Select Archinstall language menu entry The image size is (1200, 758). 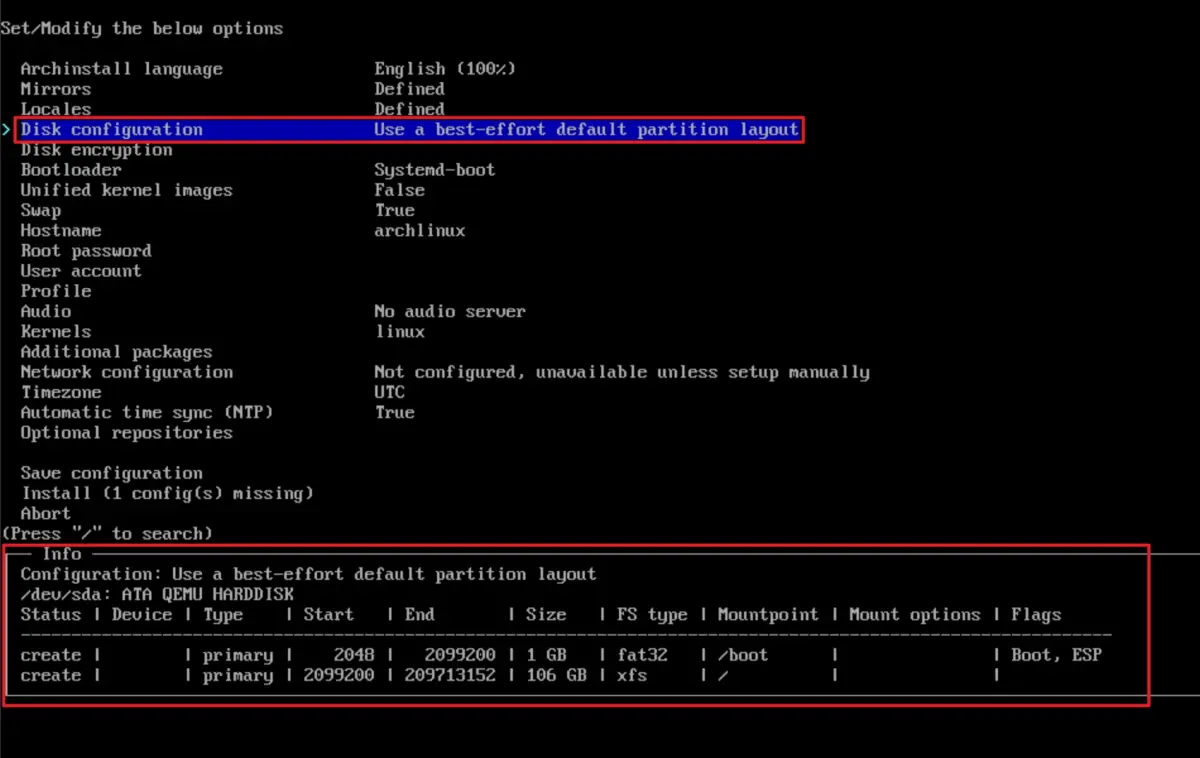point(121,69)
